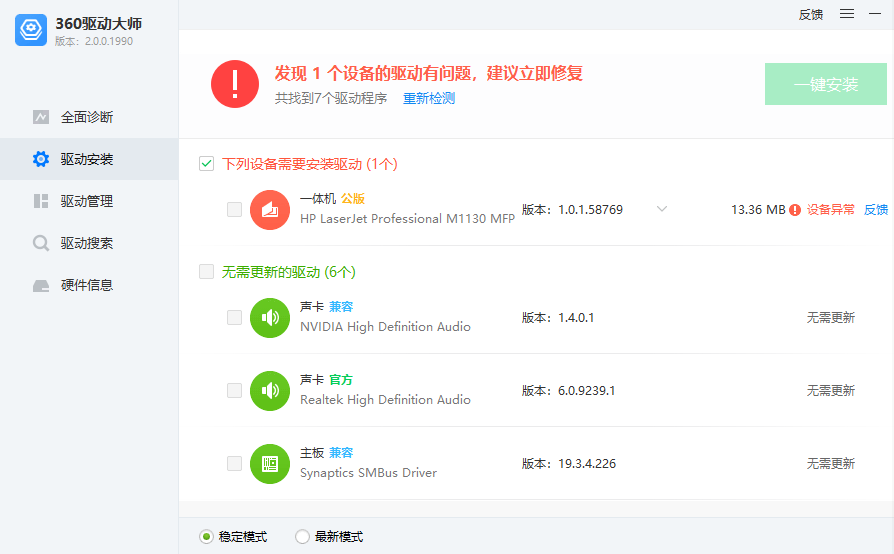Minimize the window with the dash icon
This screenshot has height=554, width=894.
(875, 14)
